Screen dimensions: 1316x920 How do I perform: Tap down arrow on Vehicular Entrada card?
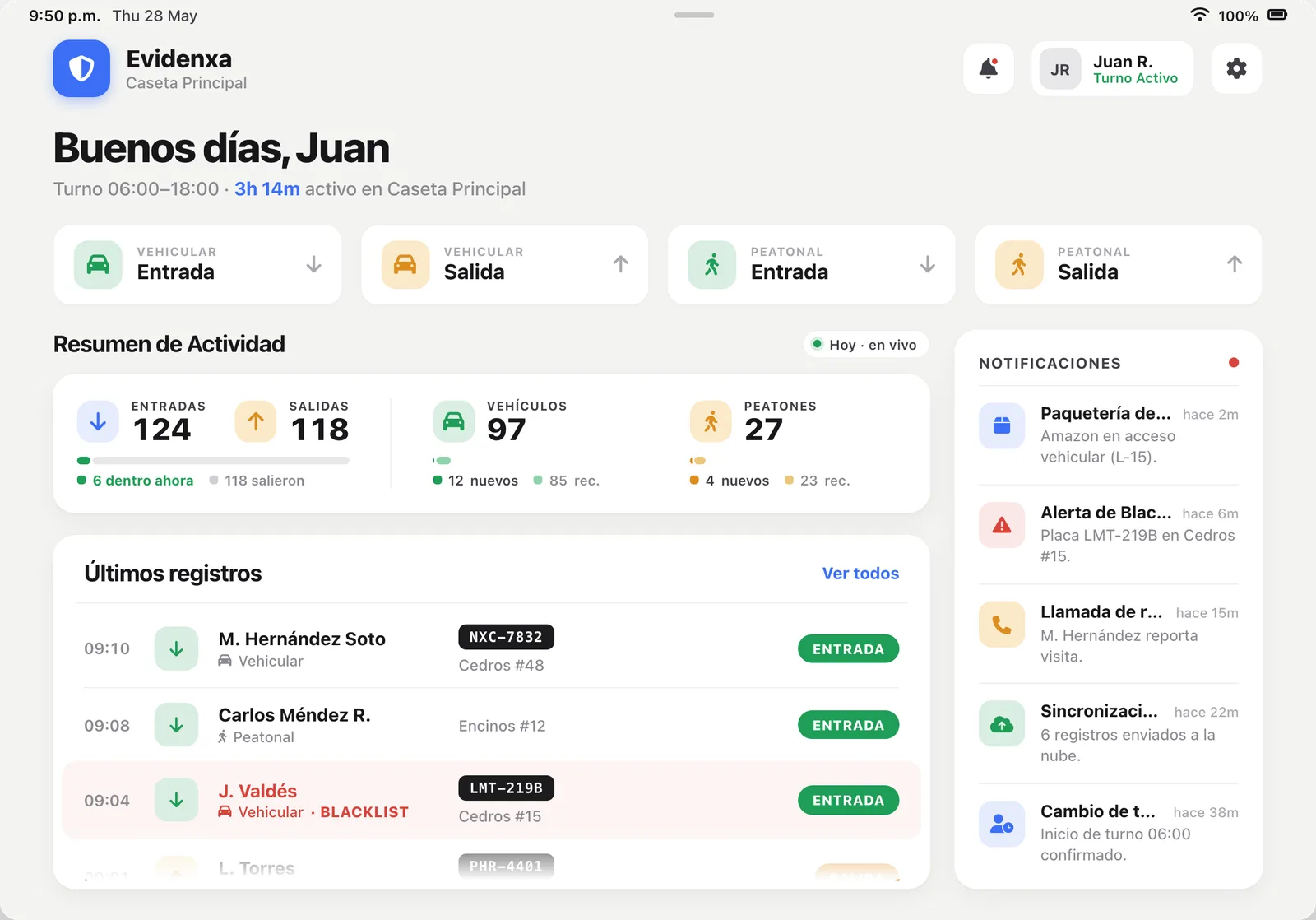[313, 264]
